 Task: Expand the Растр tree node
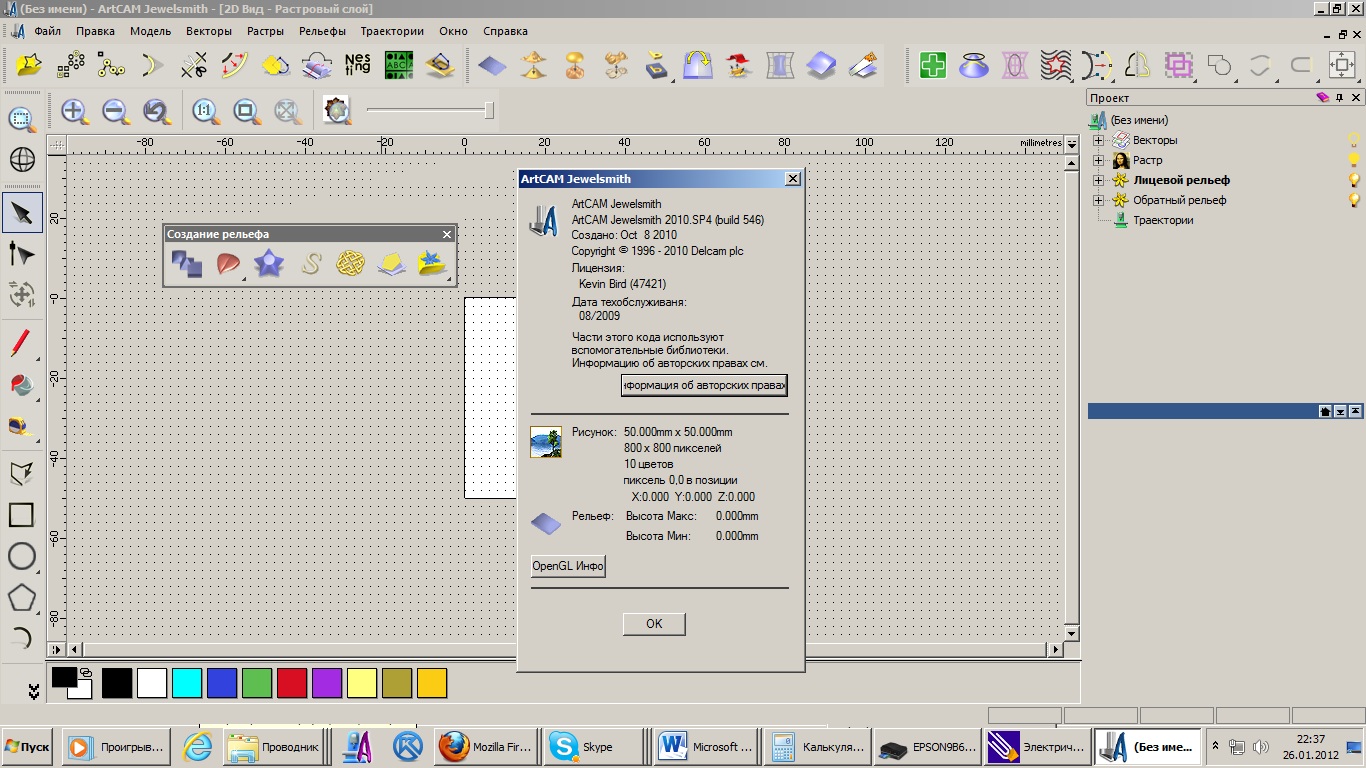(x=1098, y=160)
